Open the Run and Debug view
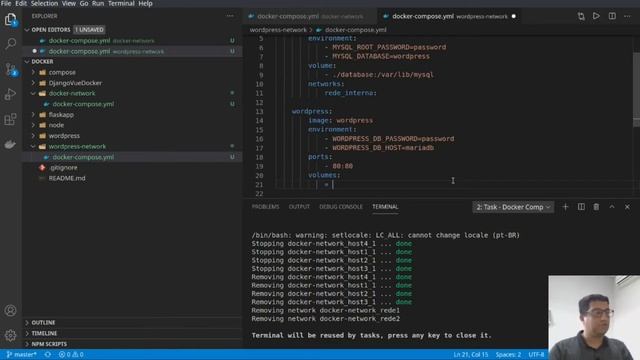Viewport: 640px width, 360px height. 11,94
